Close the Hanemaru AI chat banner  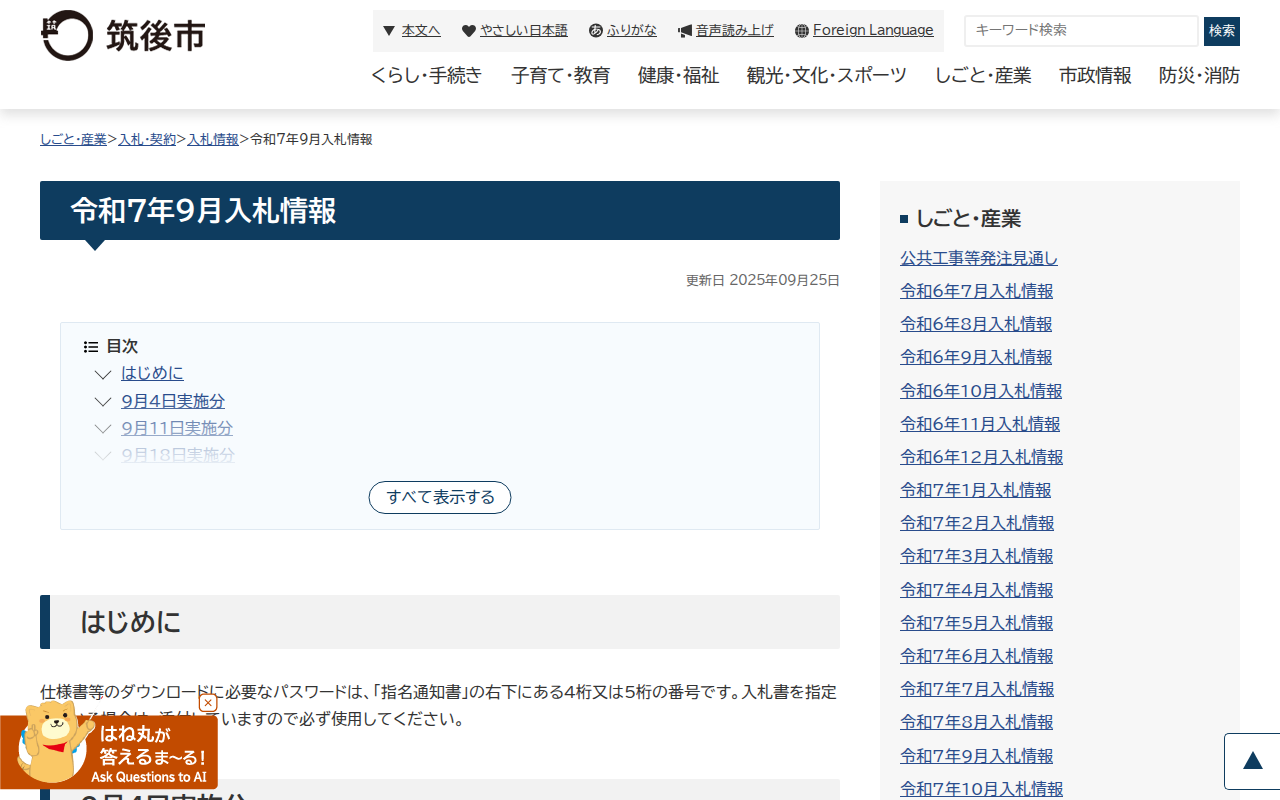click(x=208, y=703)
